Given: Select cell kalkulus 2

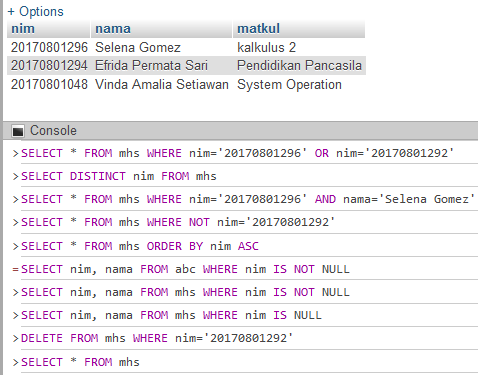Looking at the screenshot, I should [x=266, y=47].
